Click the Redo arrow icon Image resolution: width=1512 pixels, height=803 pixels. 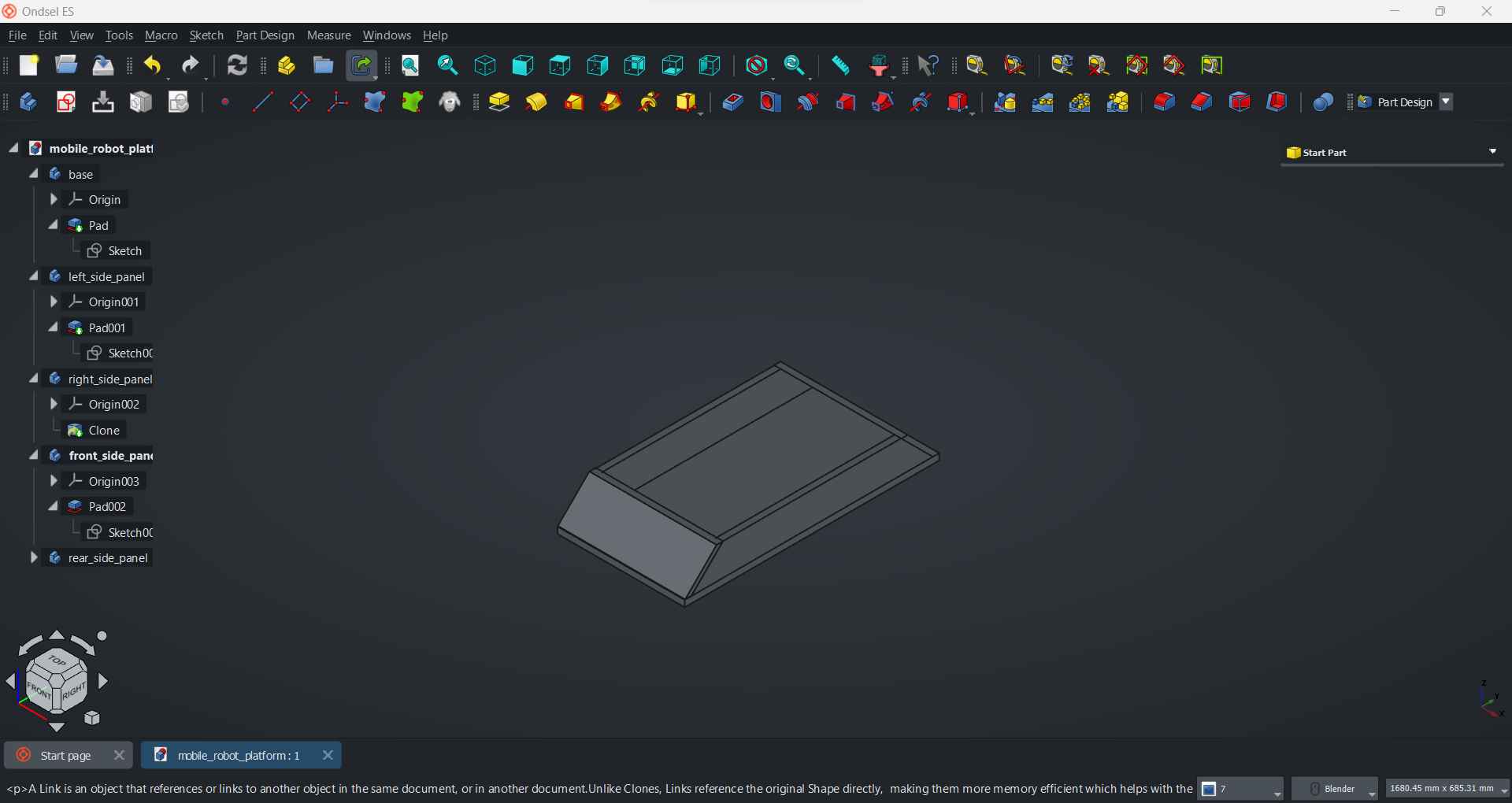[191, 66]
